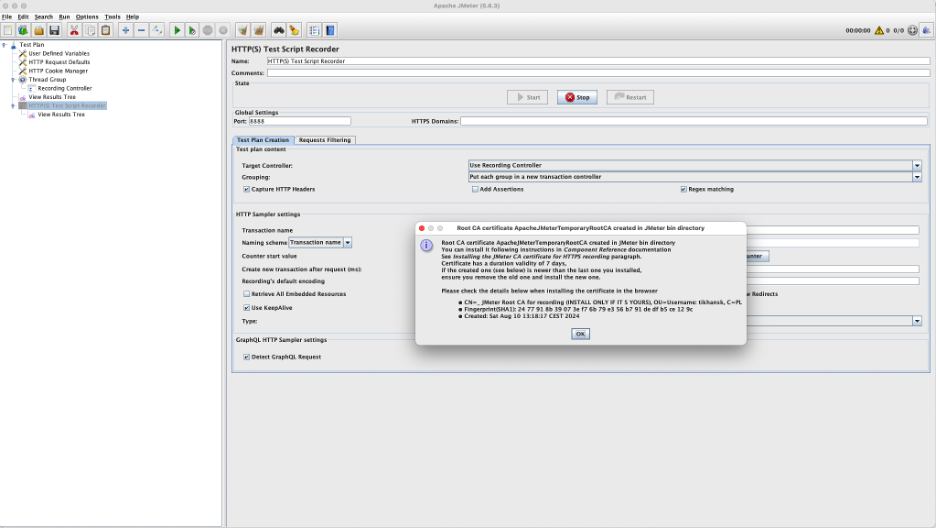Click into the Port field
Image resolution: width=936 pixels, height=528 pixels.
[300, 121]
